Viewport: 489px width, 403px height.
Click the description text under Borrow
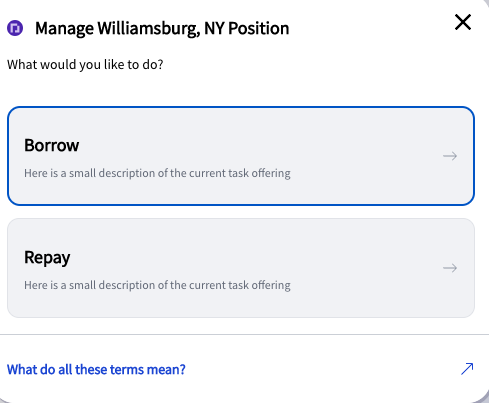point(157,173)
